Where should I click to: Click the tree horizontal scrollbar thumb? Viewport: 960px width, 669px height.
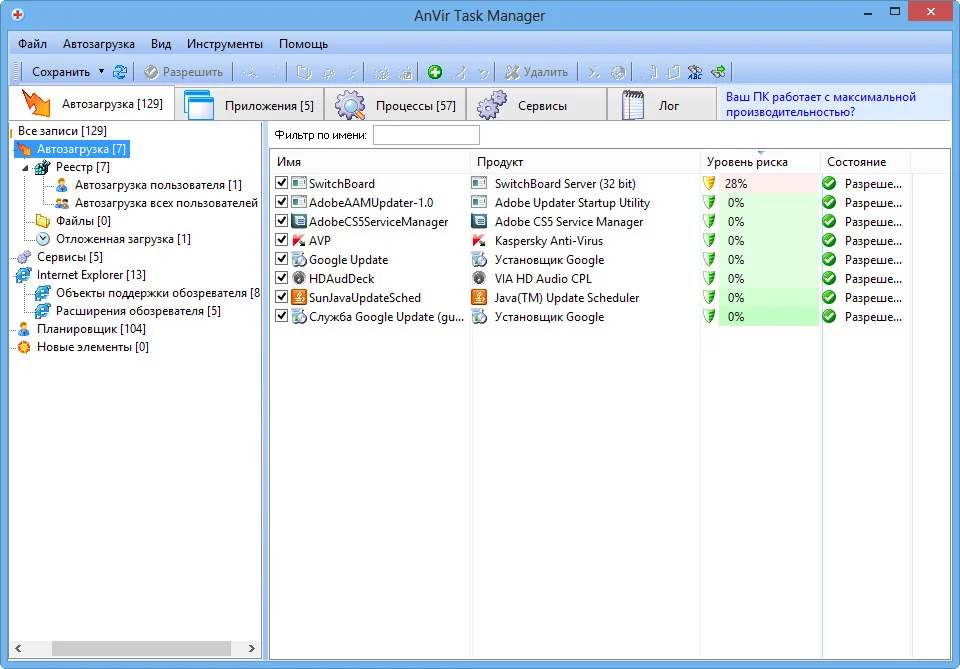[x=141, y=648]
